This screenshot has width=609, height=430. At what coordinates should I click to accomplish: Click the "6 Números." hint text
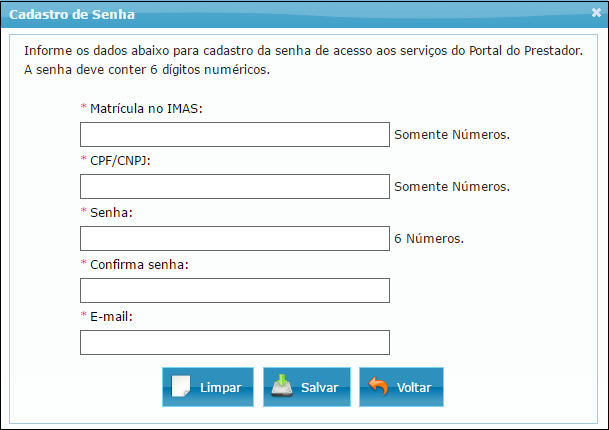(430, 240)
